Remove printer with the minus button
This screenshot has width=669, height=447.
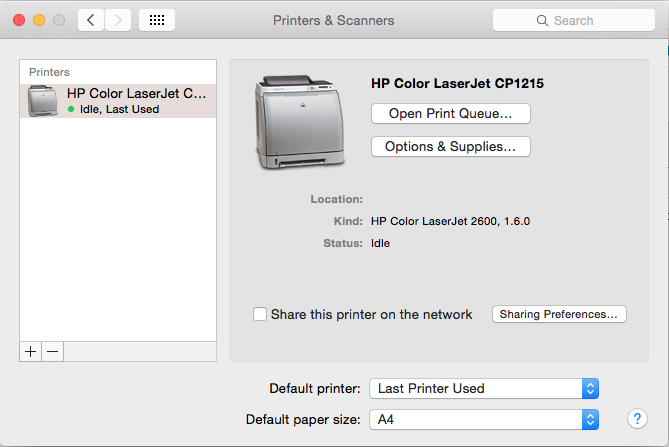(53, 351)
